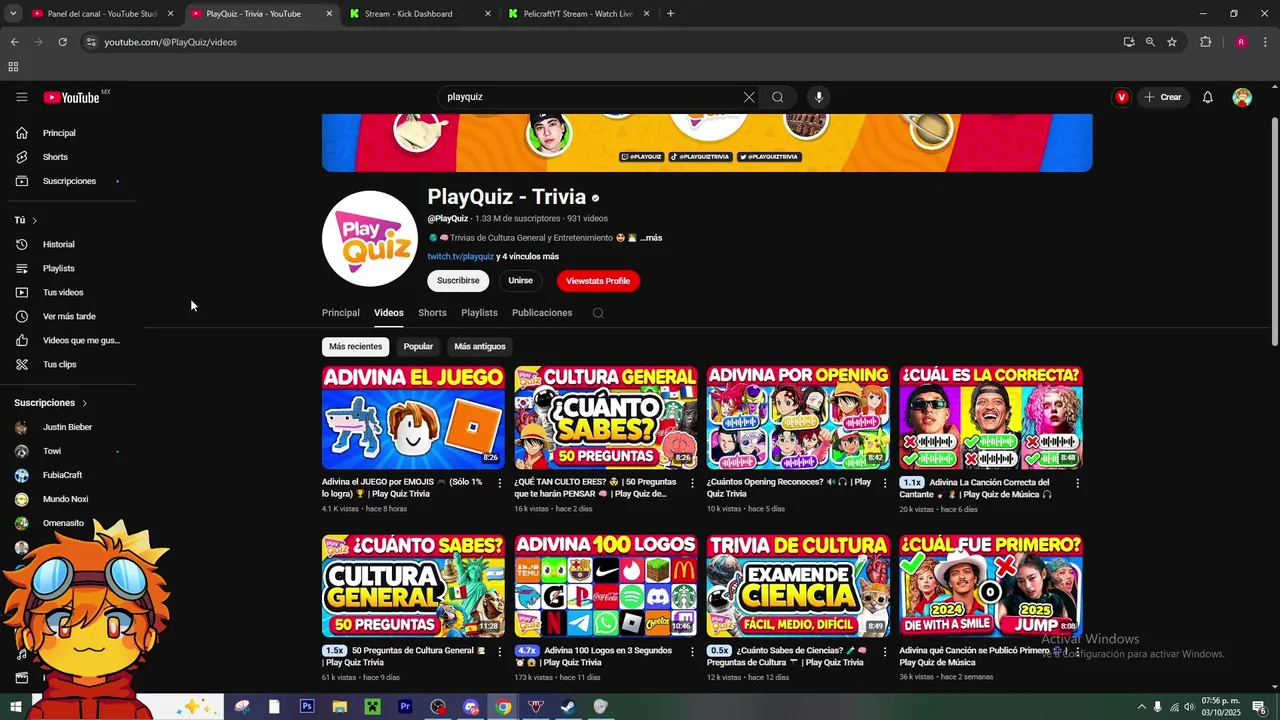Open a new browser tab with plus
Image resolution: width=1280 pixels, height=720 pixels.
coord(670,14)
